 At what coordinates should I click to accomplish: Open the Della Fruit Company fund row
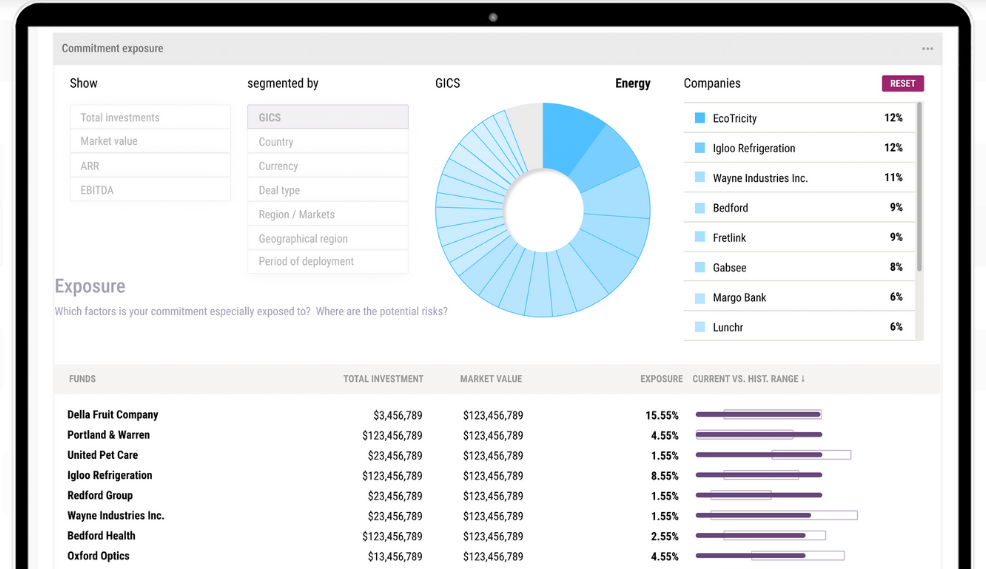[x=113, y=415]
